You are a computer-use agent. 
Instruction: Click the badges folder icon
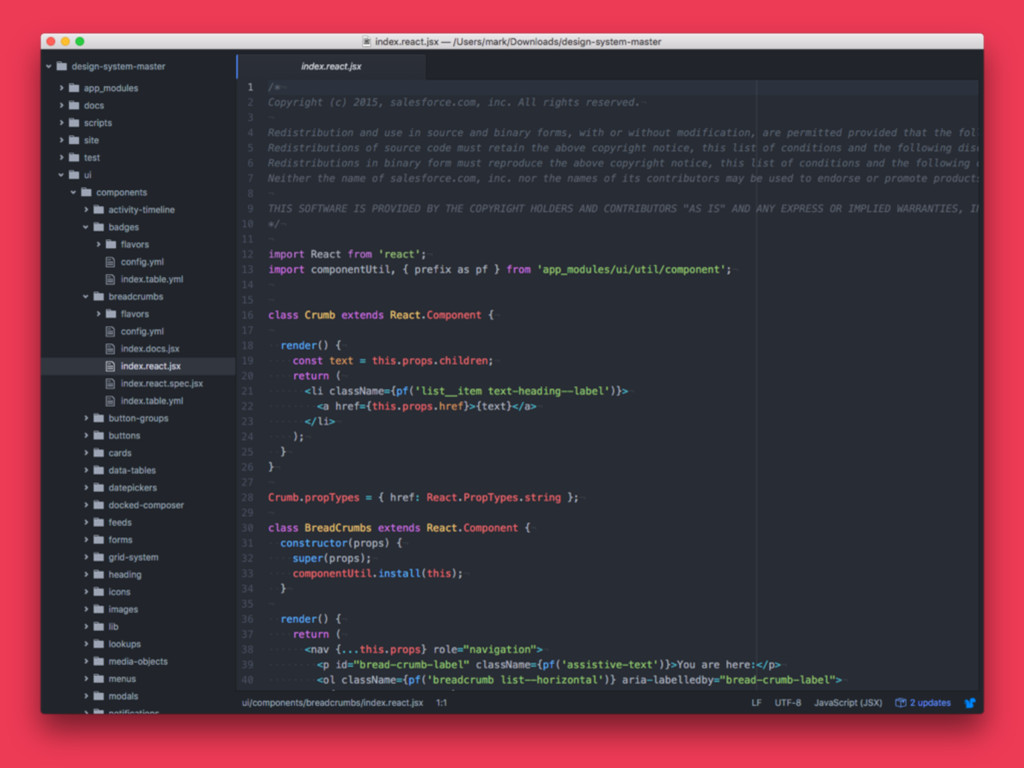tap(99, 227)
